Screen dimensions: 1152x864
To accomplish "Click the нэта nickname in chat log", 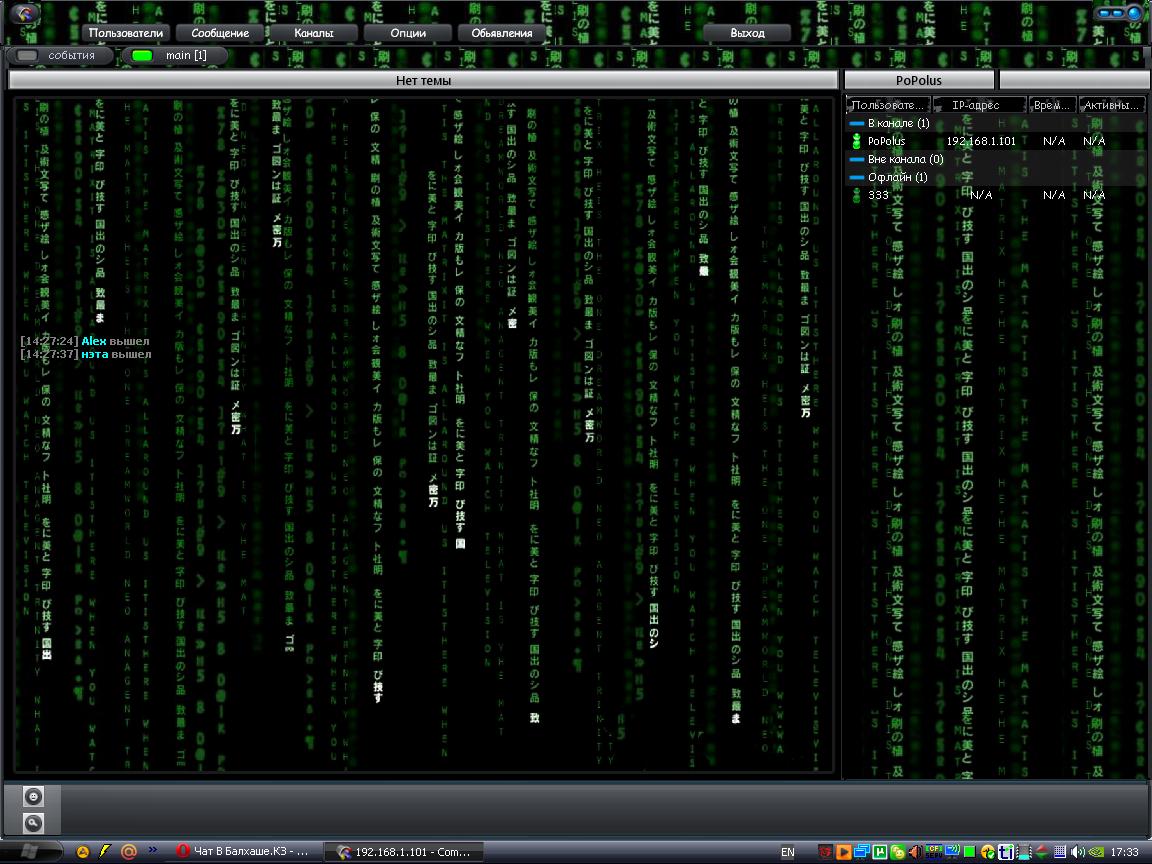I will pos(95,354).
